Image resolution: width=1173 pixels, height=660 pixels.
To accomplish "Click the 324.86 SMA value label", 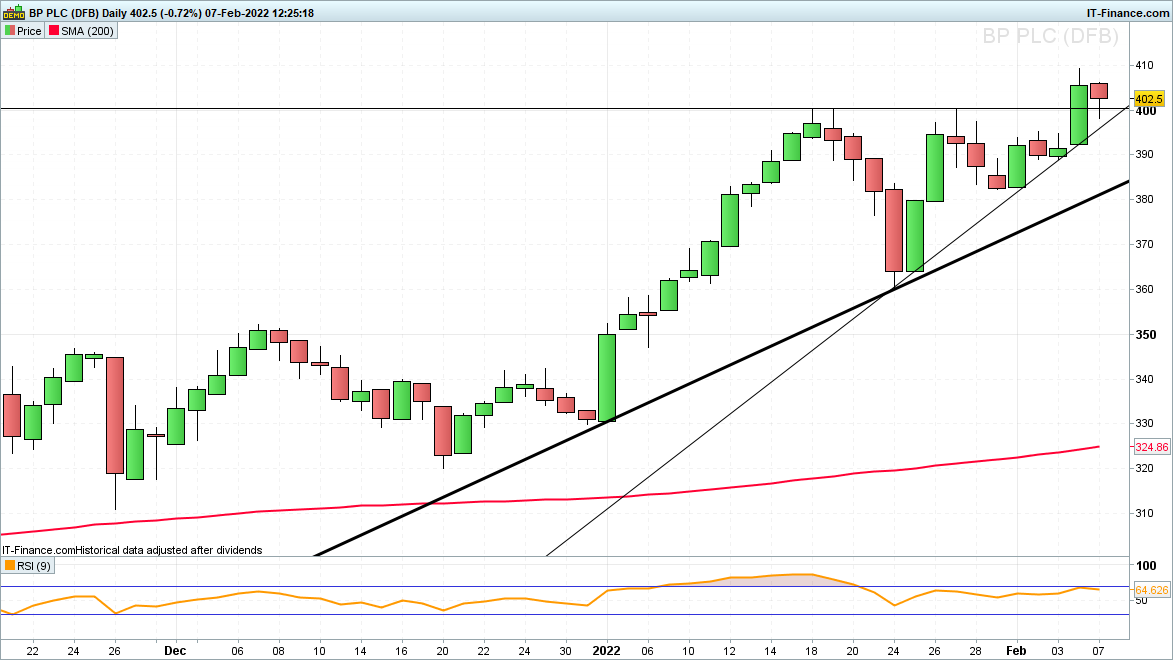I will pyautogui.click(x=1151, y=447).
